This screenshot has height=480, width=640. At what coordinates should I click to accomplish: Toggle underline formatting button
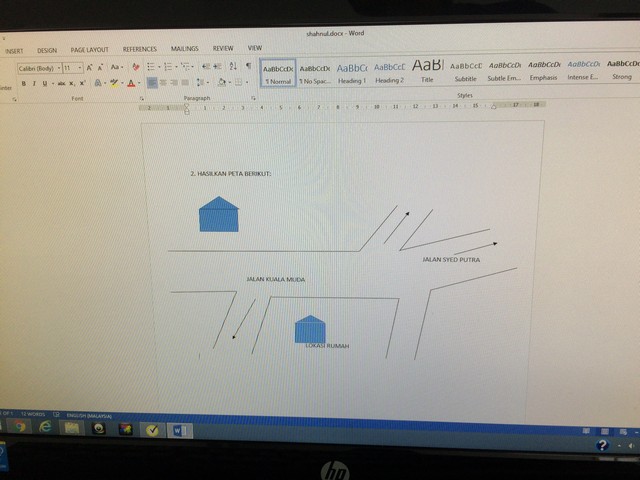click(x=45, y=84)
